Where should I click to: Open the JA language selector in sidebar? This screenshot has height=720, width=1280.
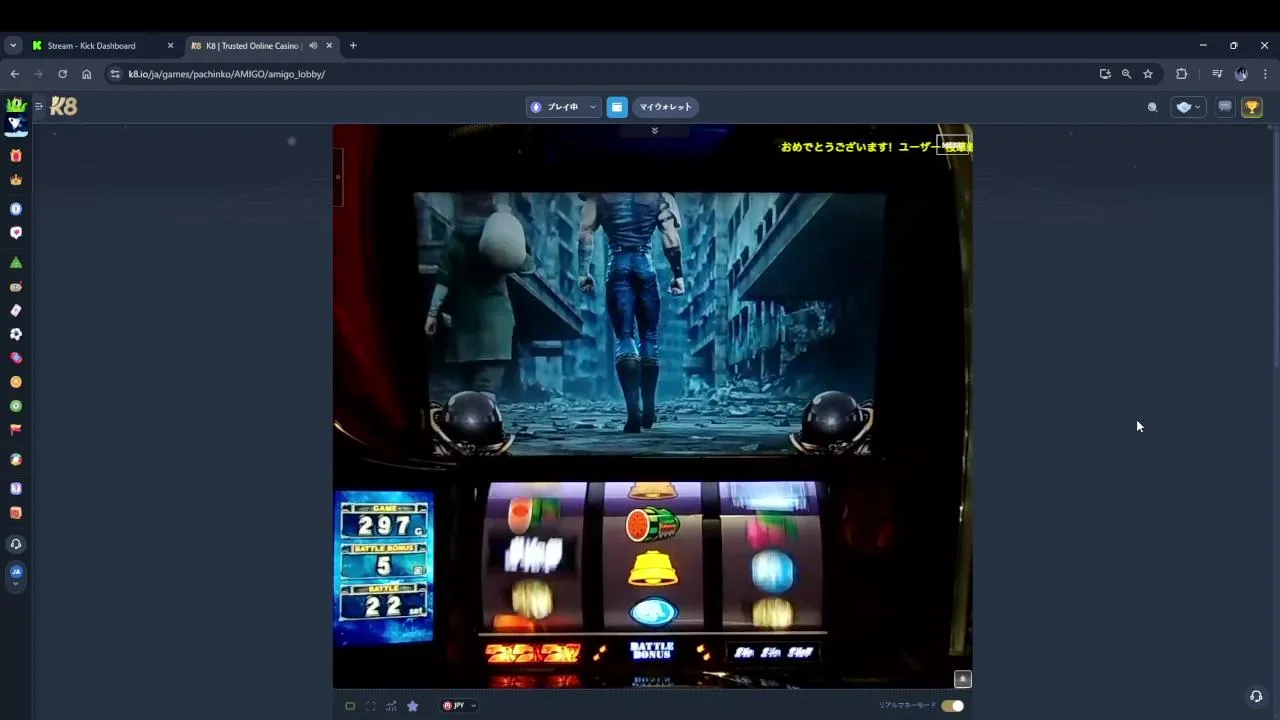tap(15, 575)
